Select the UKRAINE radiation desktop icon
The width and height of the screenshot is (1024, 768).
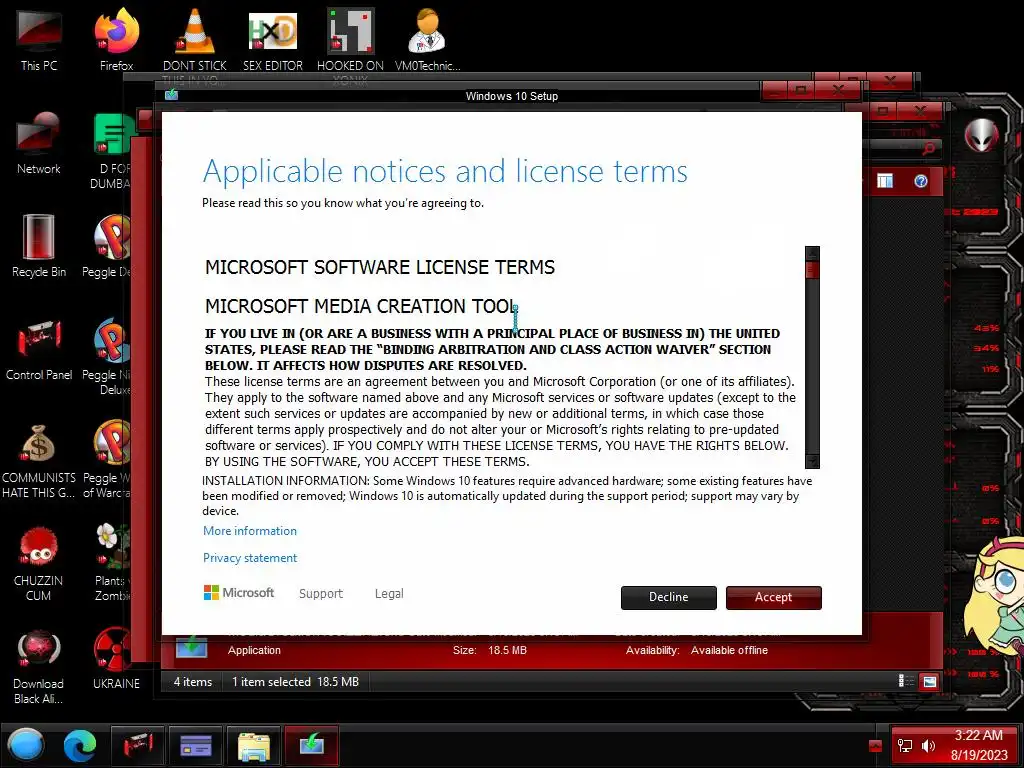(x=116, y=658)
